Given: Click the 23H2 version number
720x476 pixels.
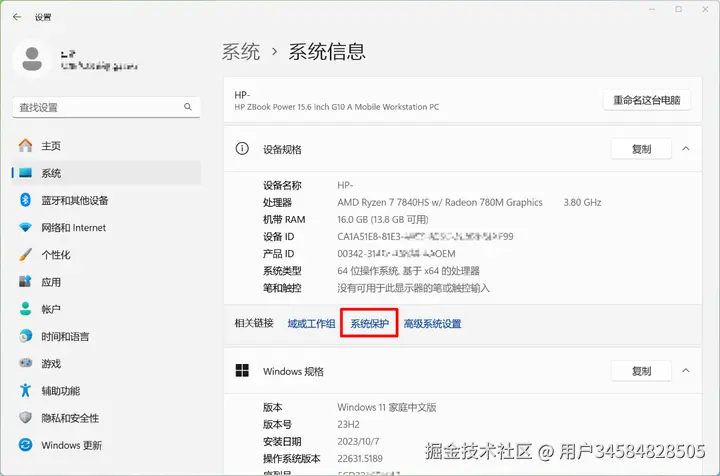Looking at the screenshot, I should pos(349,424).
